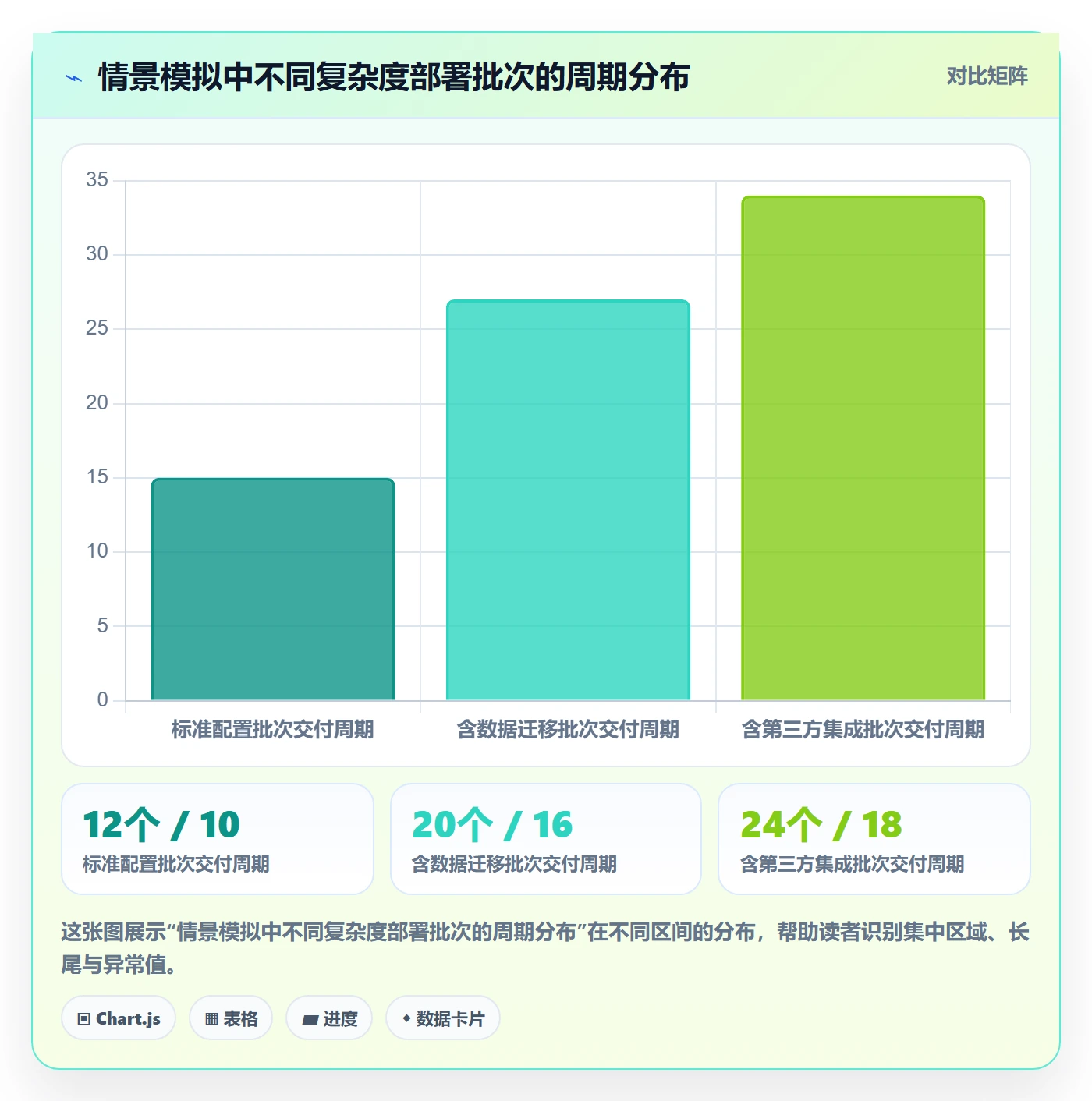Open the 20个 / 16 data card
The height and width of the screenshot is (1101, 1092).
(x=546, y=839)
